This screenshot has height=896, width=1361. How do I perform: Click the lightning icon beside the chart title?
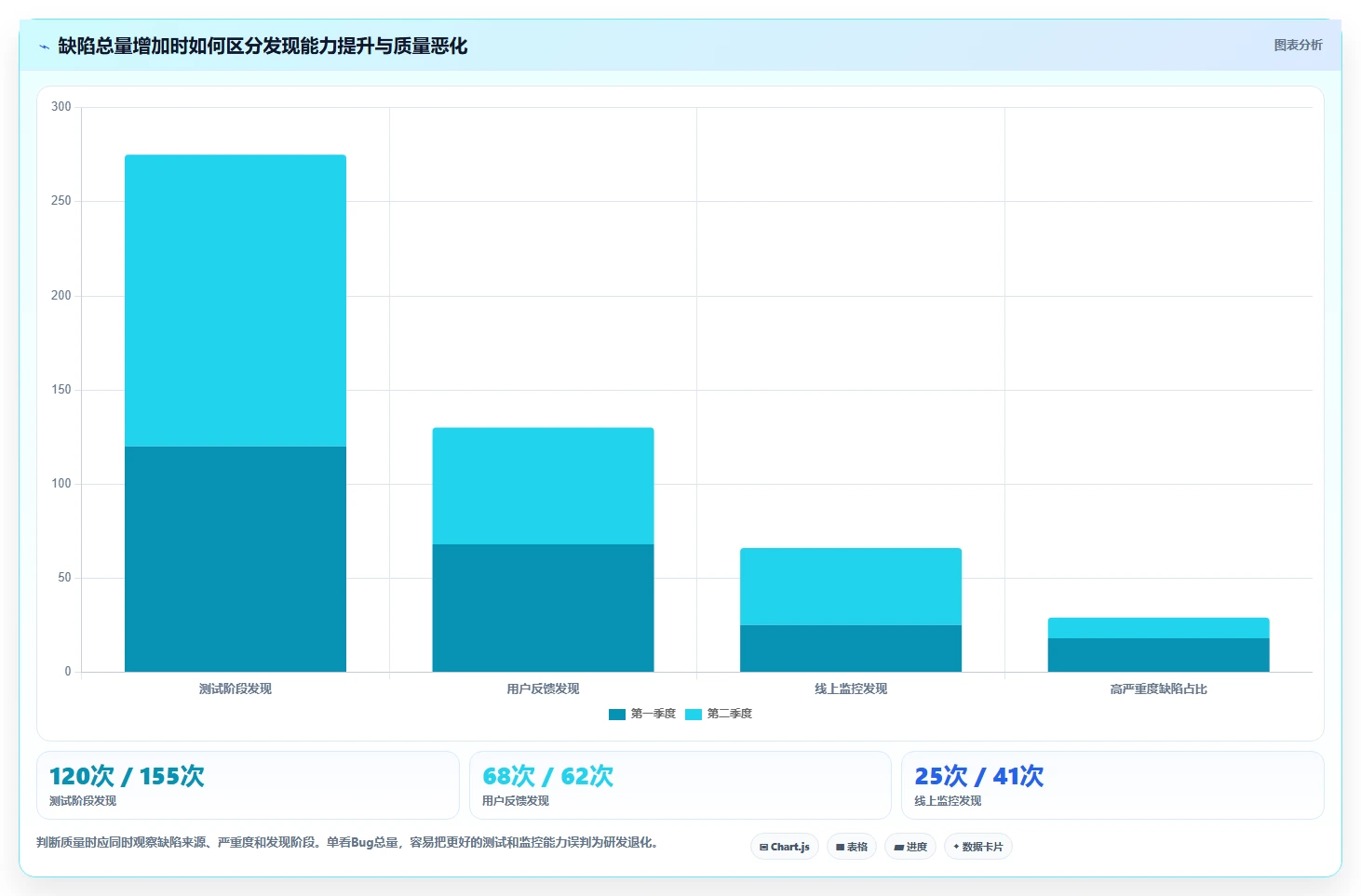[x=44, y=47]
